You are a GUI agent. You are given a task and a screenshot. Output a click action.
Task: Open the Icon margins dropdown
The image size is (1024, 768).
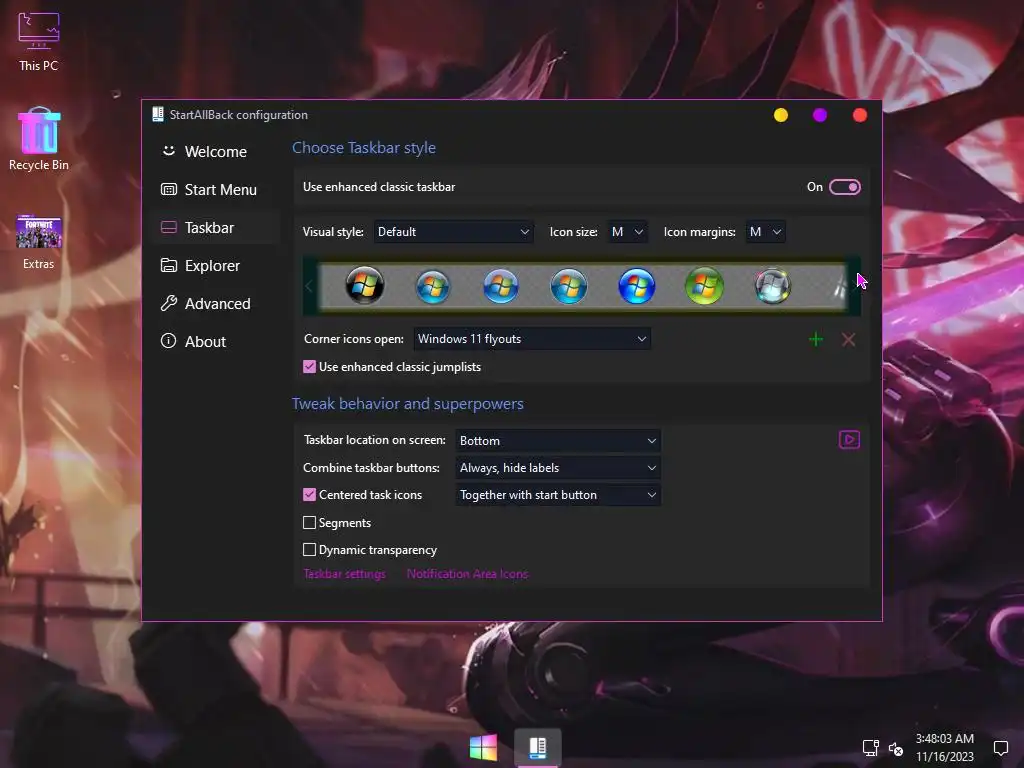[765, 232]
